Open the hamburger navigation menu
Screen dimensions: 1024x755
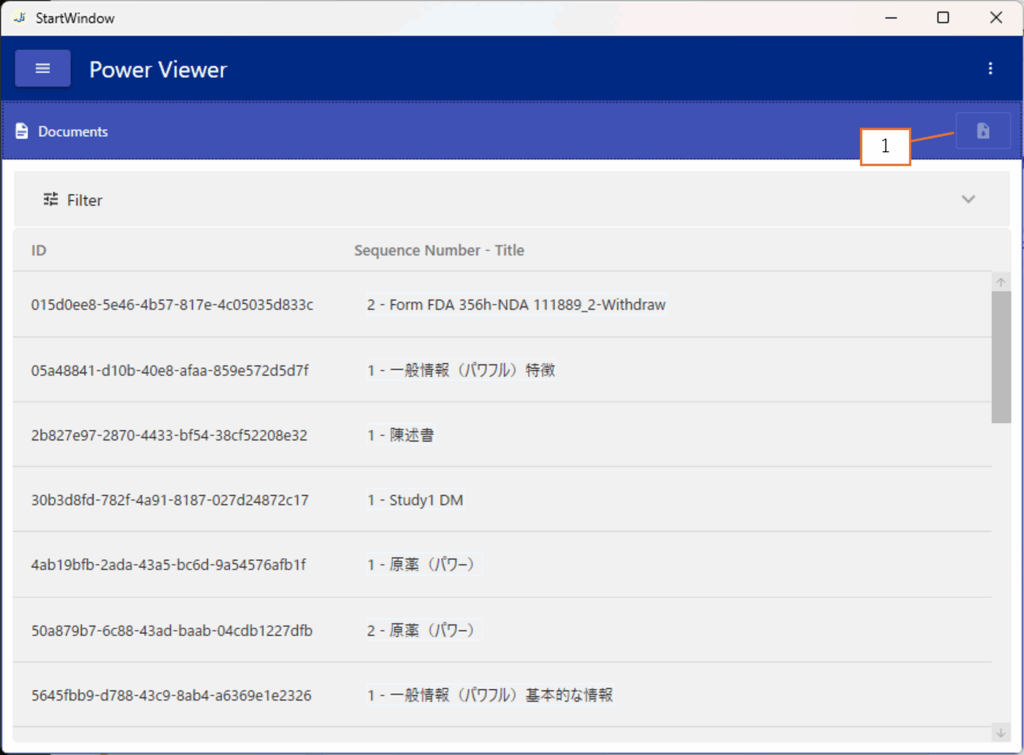pos(42,69)
